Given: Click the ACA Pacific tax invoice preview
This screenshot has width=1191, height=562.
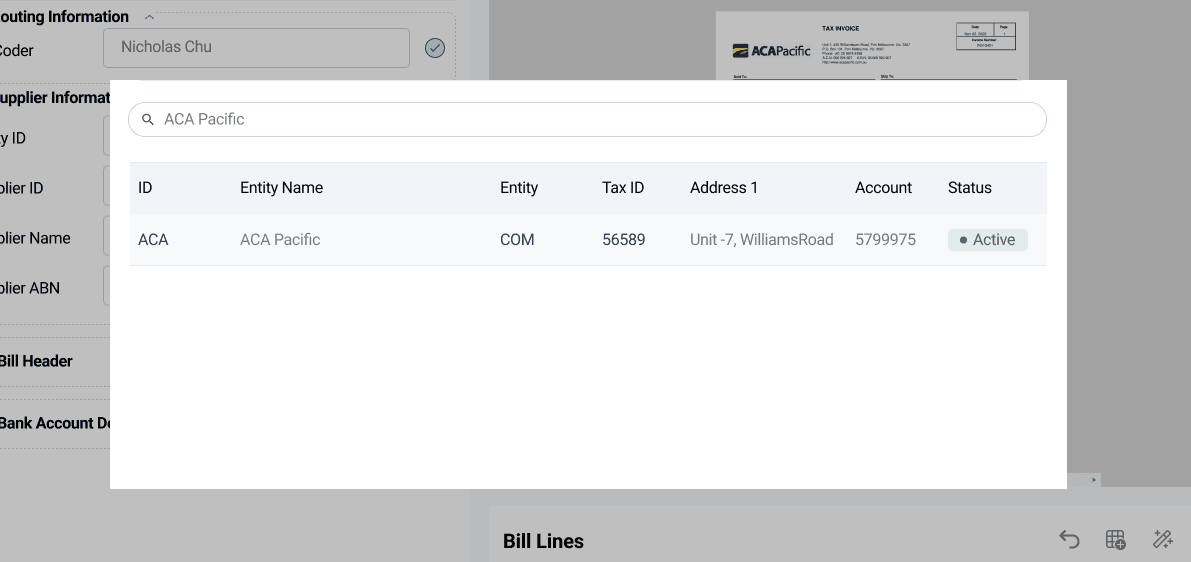Looking at the screenshot, I should (x=872, y=46).
